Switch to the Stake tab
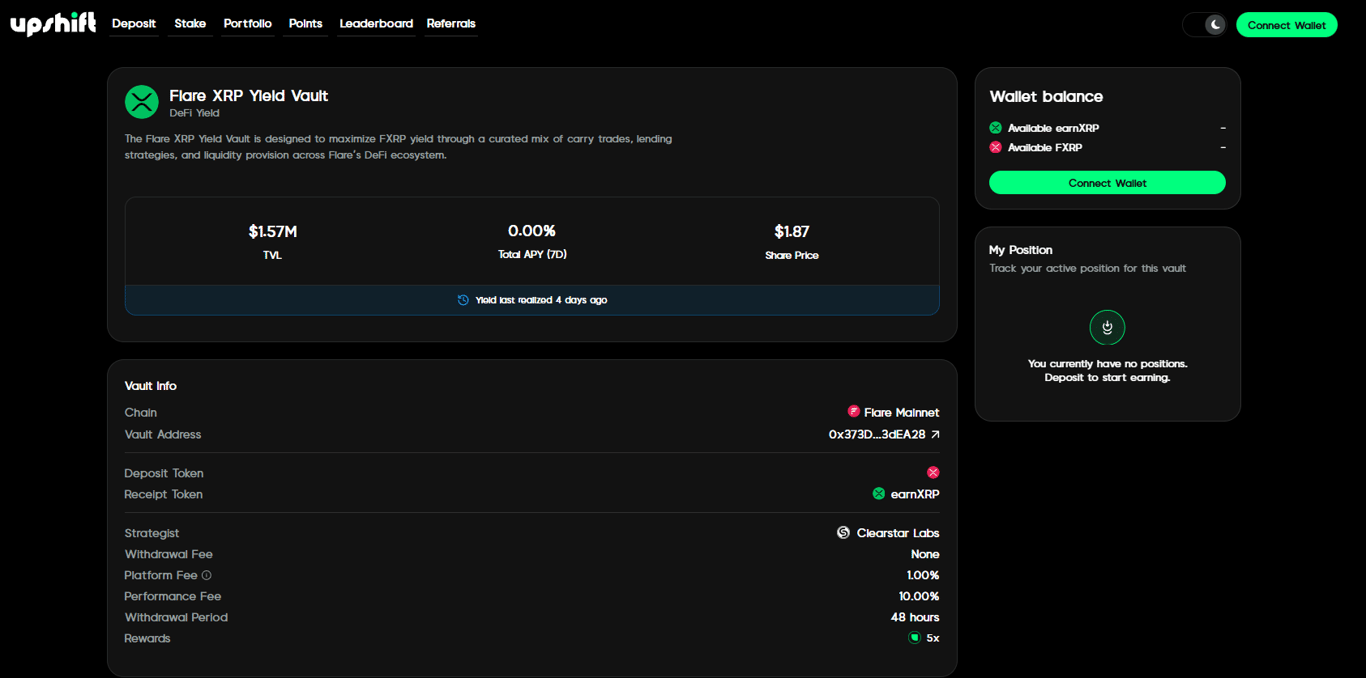The height and width of the screenshot is (678, 1366). (190, 23)
